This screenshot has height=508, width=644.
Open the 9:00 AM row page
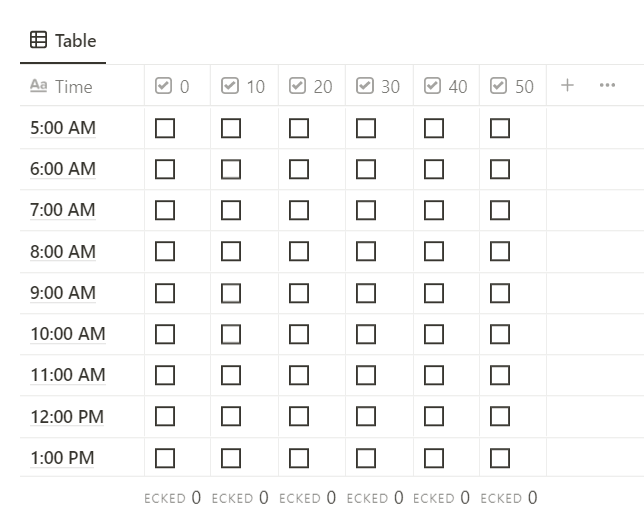click(63, 293)
